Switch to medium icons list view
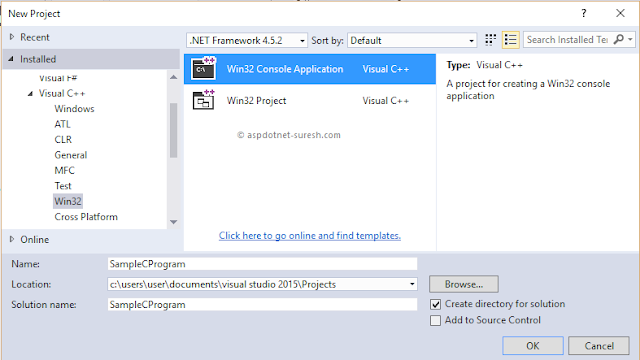 tap(510, 40)
